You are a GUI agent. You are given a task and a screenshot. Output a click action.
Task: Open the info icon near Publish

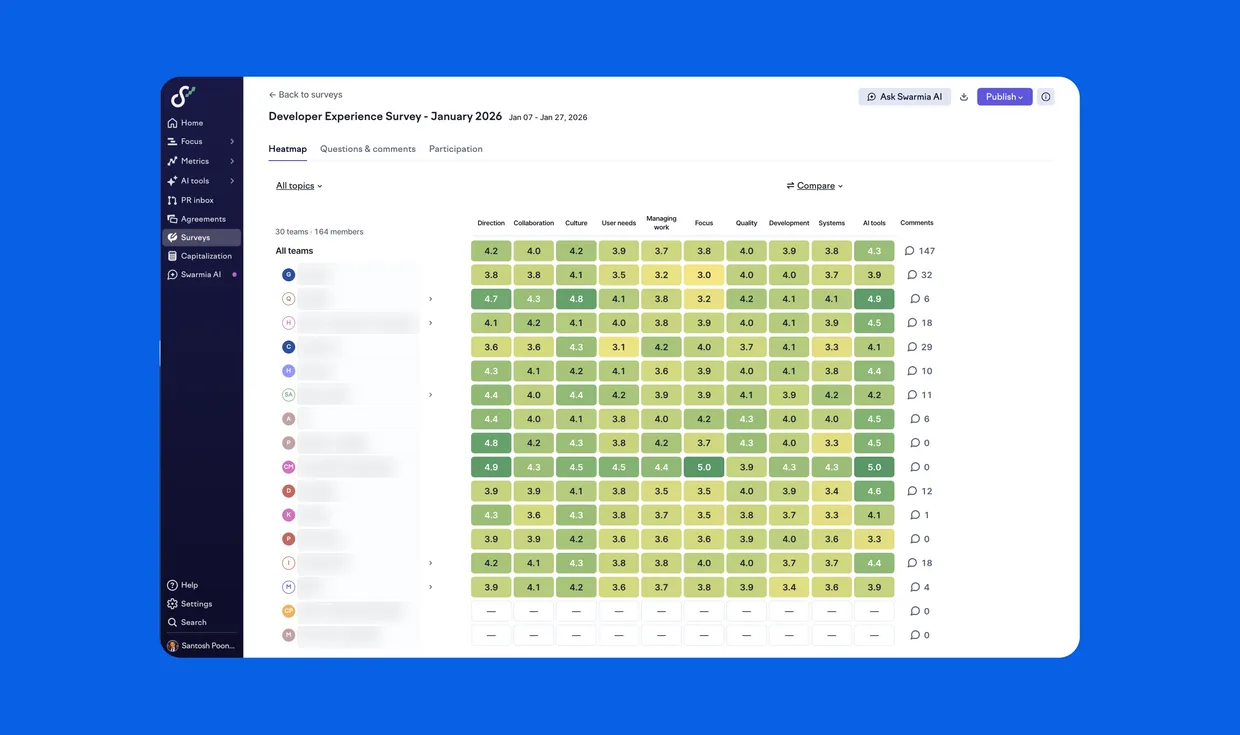point(1046,97)
